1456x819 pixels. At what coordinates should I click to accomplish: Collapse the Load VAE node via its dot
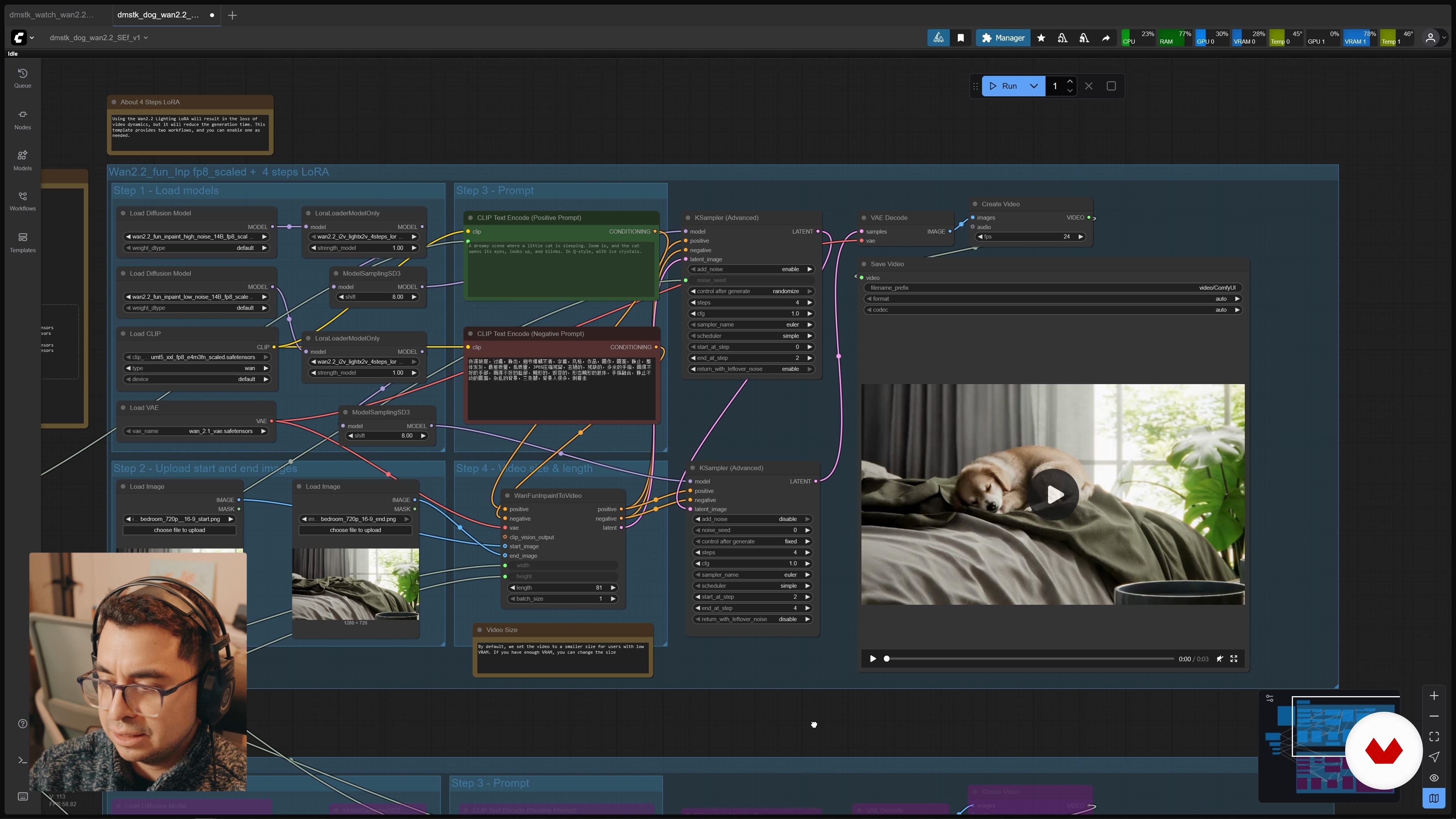tap(123, 408)
